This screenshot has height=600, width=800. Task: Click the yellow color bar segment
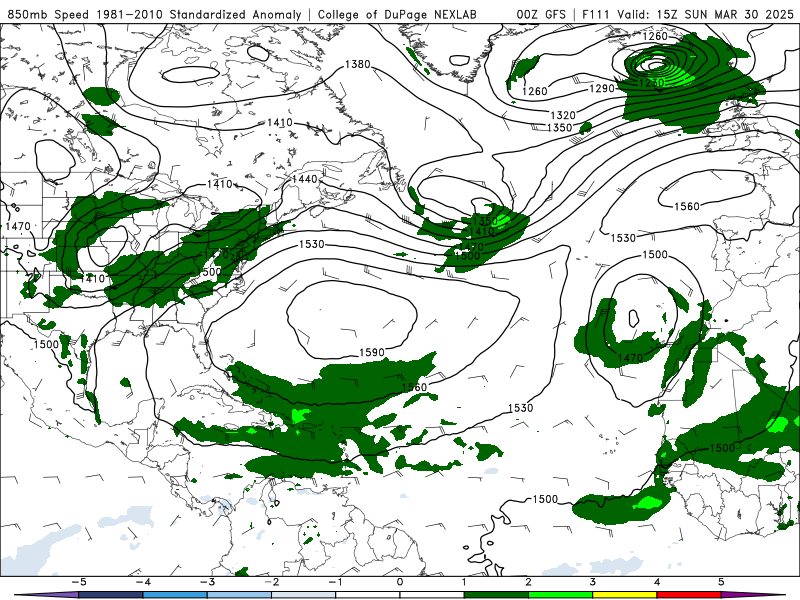coord(624,595)
